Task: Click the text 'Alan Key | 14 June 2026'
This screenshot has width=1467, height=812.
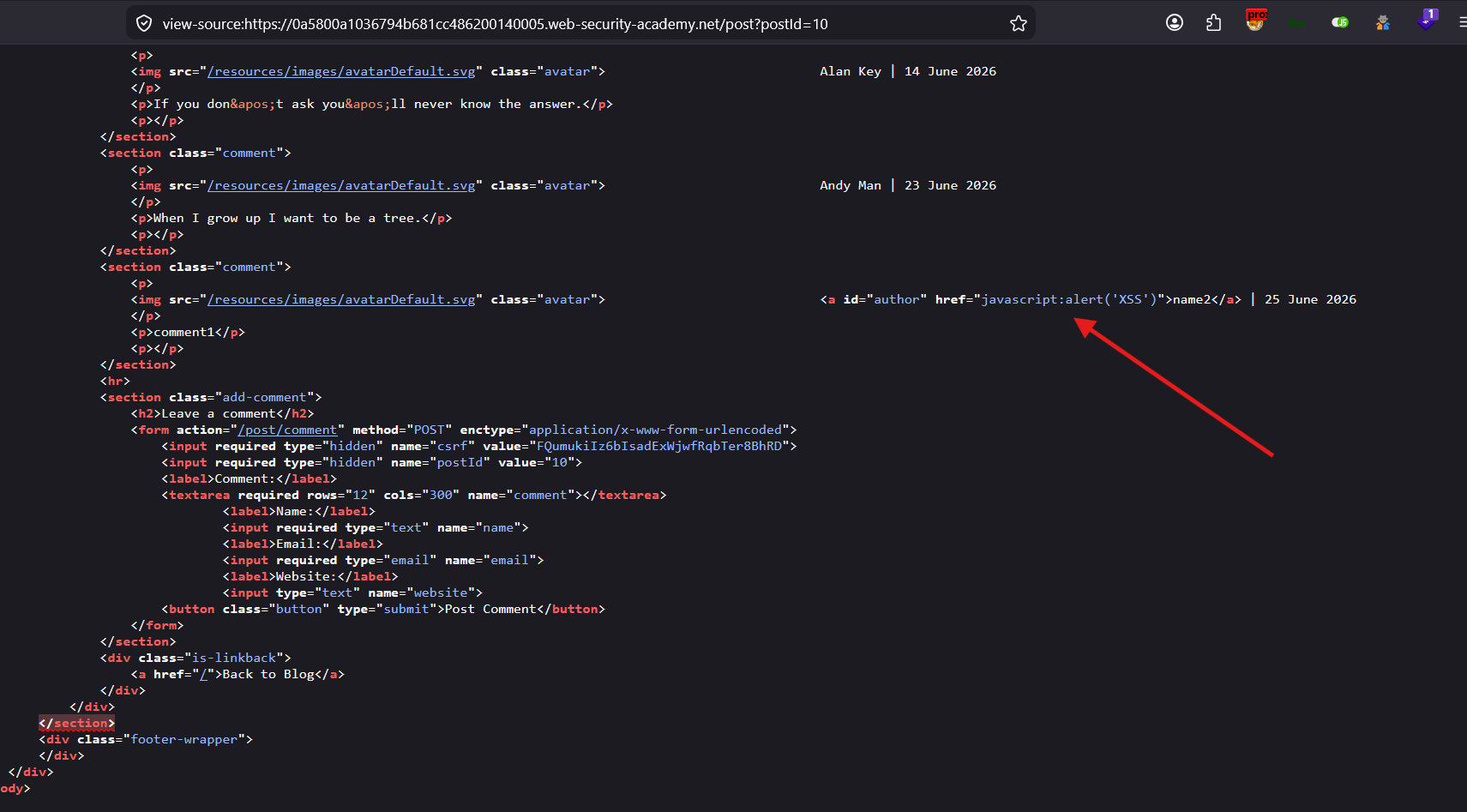Action: [908, 71]
